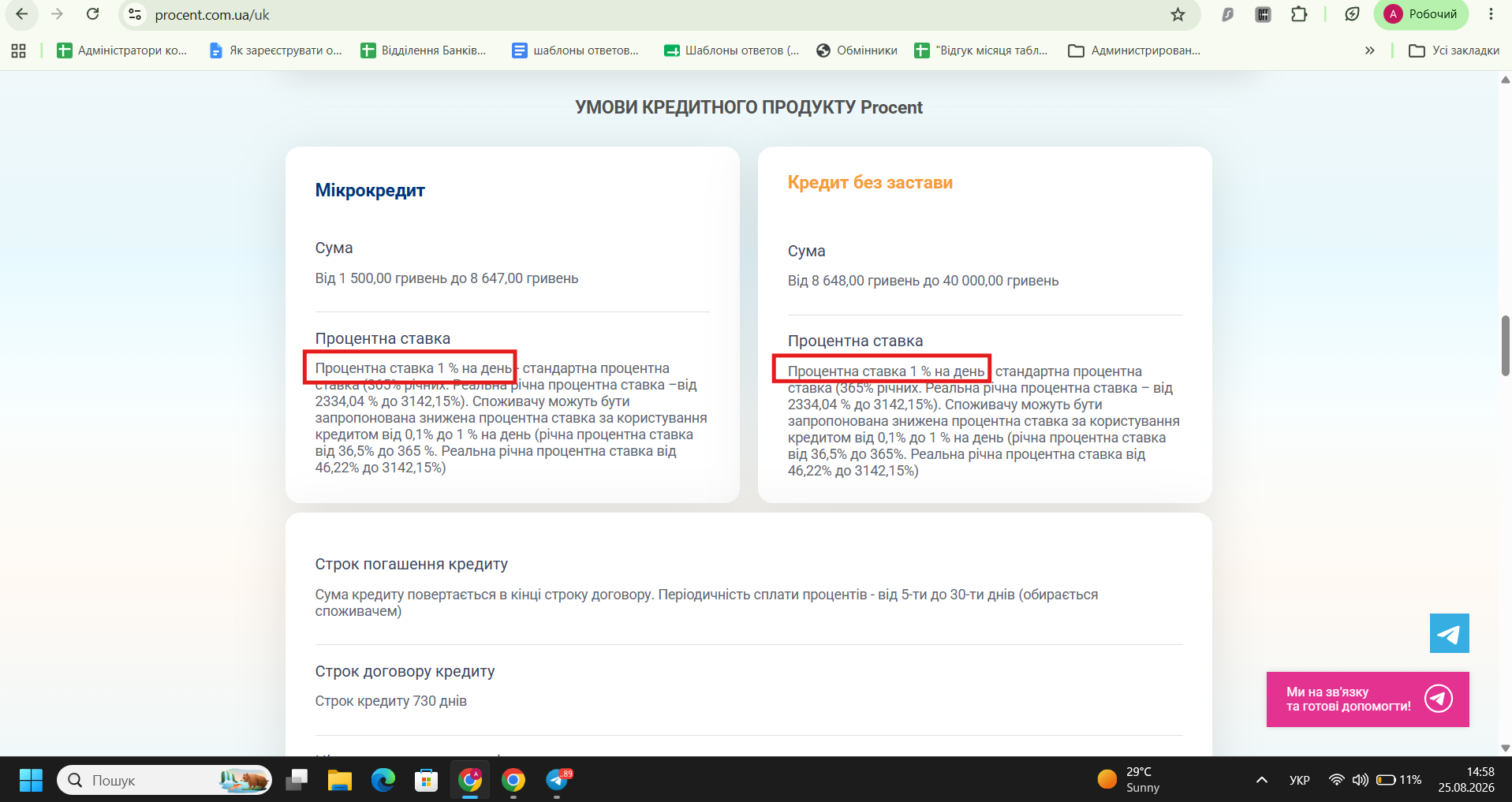Click the scrollbar down arrow
The image size is (1512, 802).
click(x=1505, y=748)
